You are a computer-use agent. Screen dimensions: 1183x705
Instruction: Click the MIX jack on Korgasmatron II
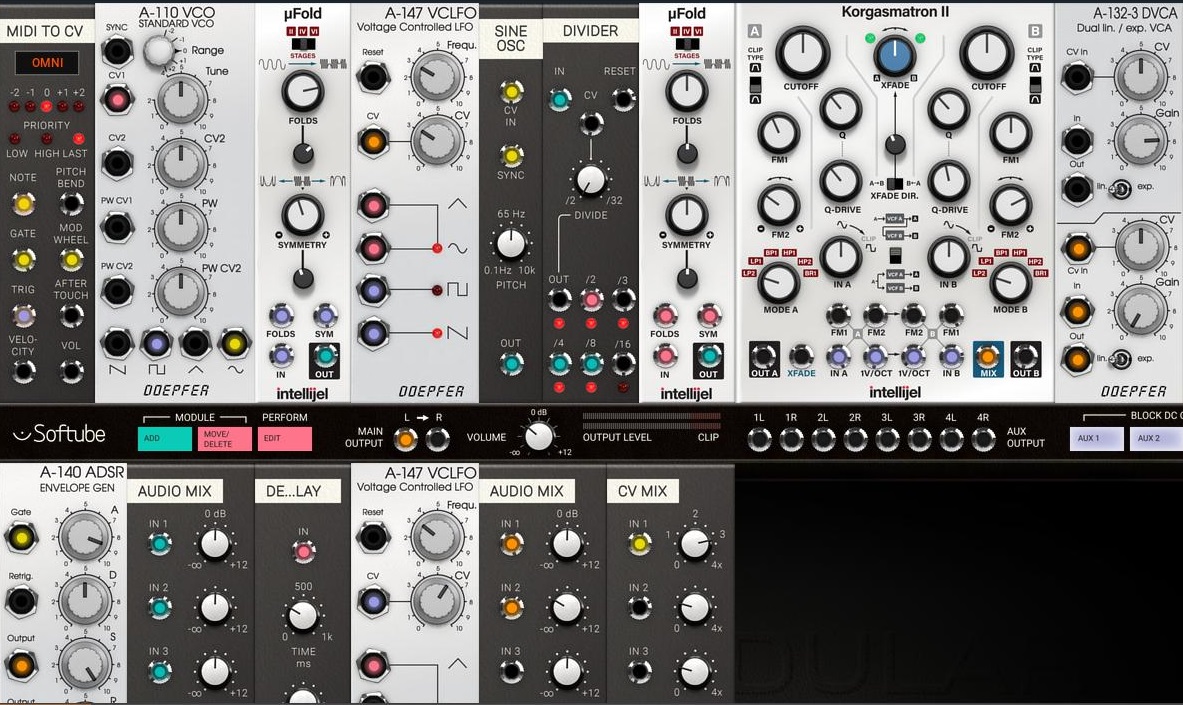click(988, 356)
